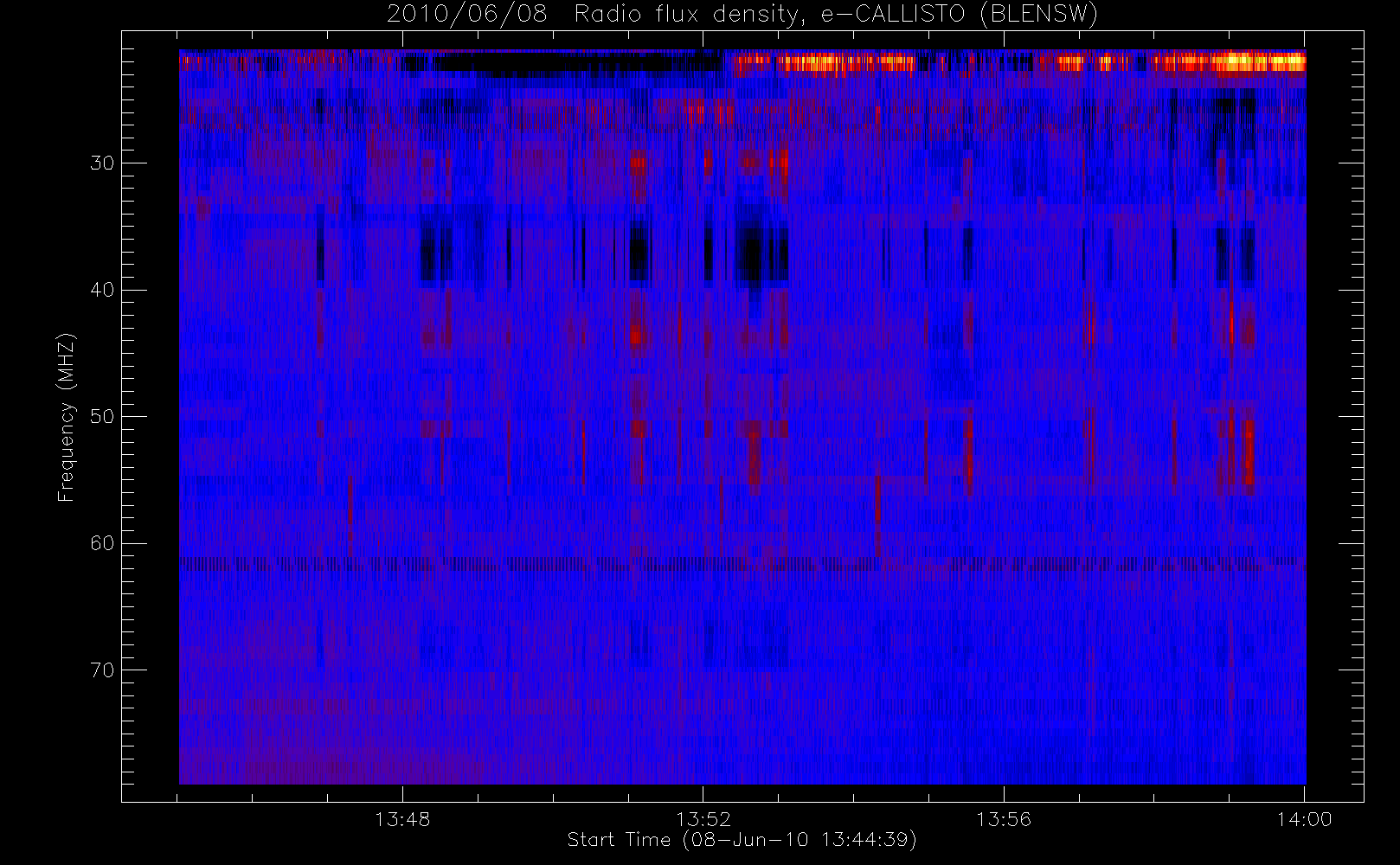This screenshot has height=865, width=1400.
Task: Click the 13:48 time tick label
Action: 402,819
